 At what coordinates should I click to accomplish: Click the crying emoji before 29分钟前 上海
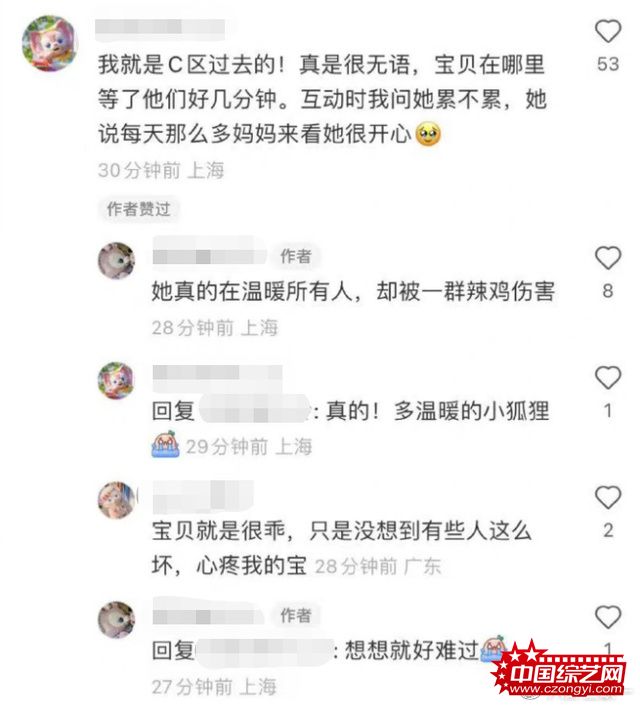tap(165, 445)
